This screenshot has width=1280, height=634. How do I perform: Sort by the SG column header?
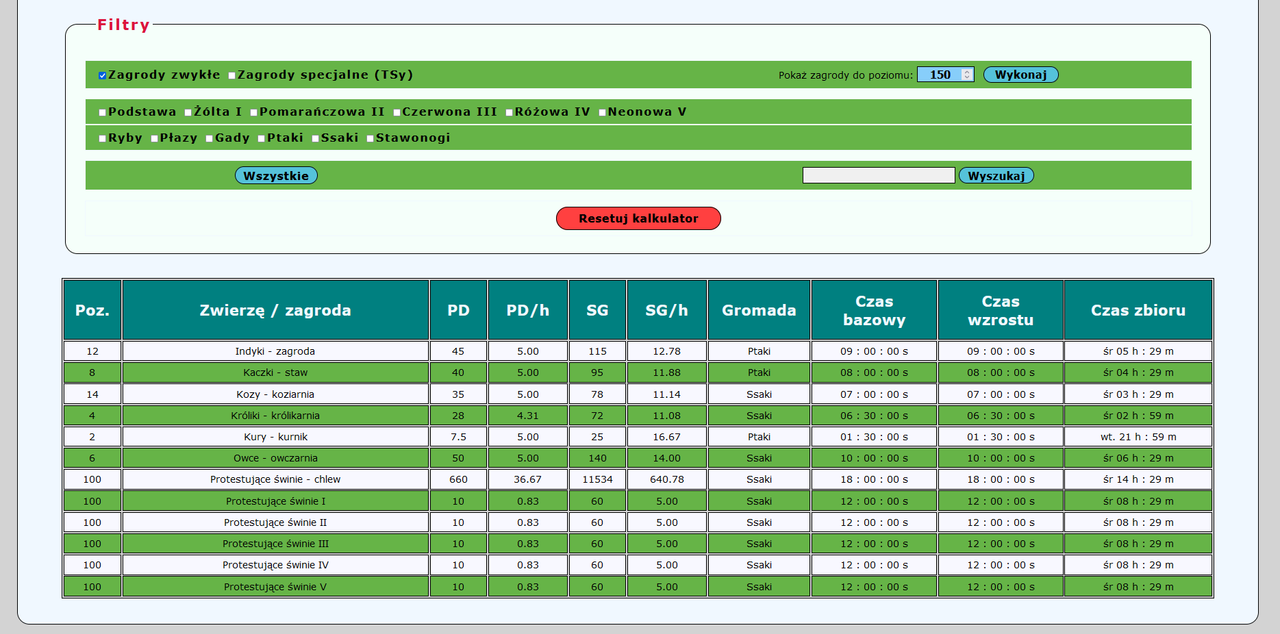pyautogui.click(x=597, y=310)
